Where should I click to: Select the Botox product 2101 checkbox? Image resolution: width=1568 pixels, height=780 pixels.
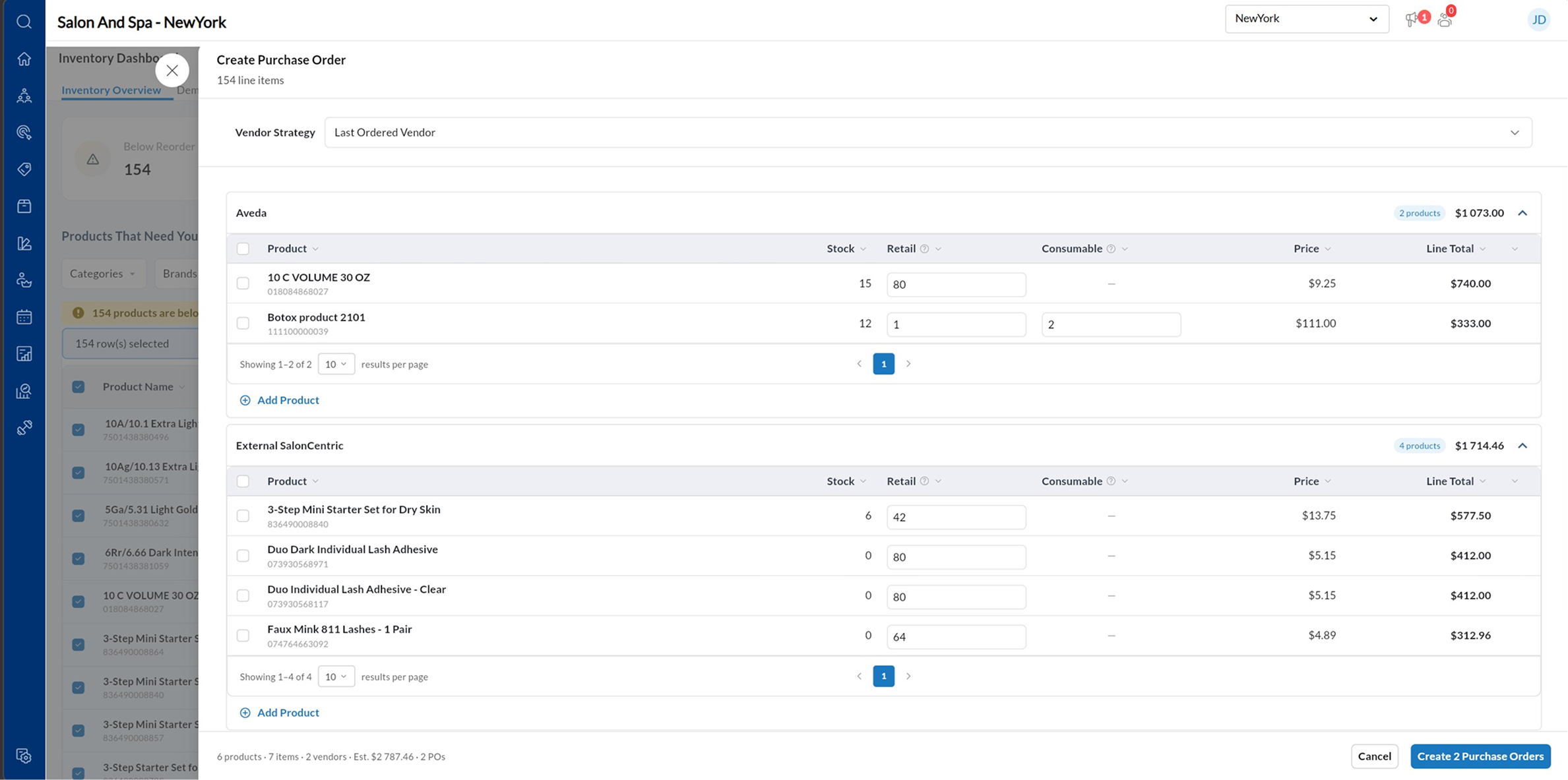coord(243,323)
